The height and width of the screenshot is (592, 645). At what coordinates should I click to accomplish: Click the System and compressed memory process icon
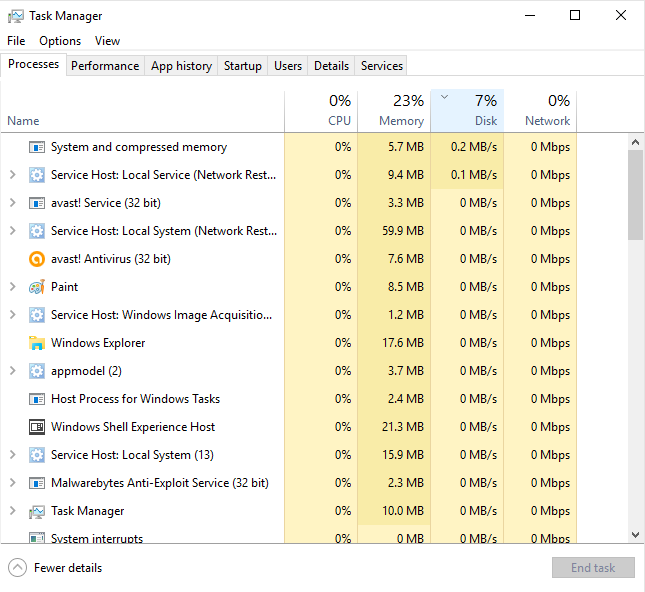pyautogui.click(x=37, y=147)
